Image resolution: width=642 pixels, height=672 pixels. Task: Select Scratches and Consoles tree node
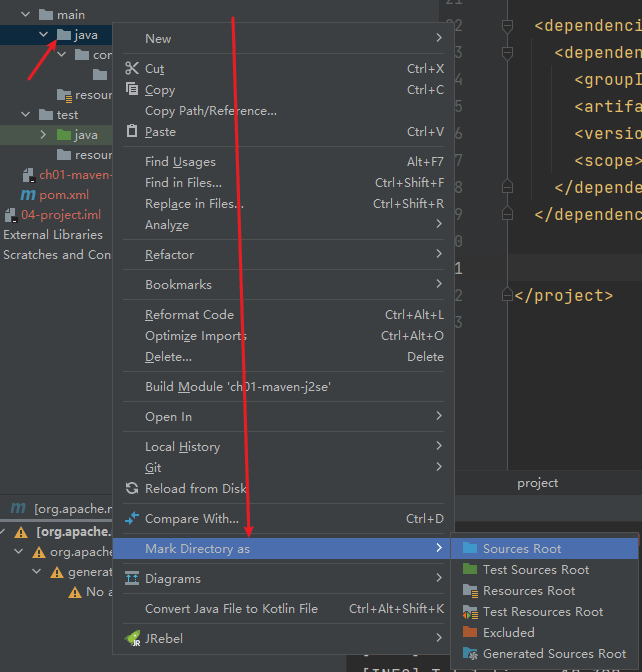(57, 255)
